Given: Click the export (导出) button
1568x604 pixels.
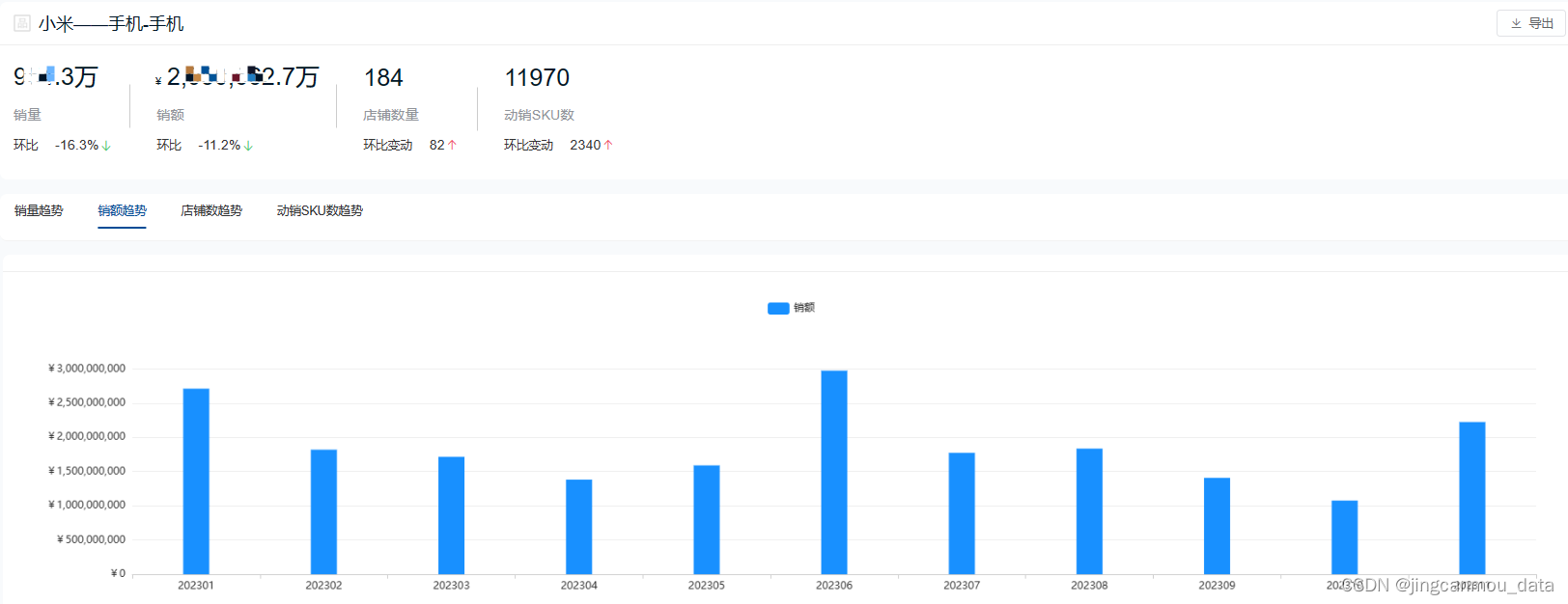Looking at the screenshot, I should coord(1530,23).
